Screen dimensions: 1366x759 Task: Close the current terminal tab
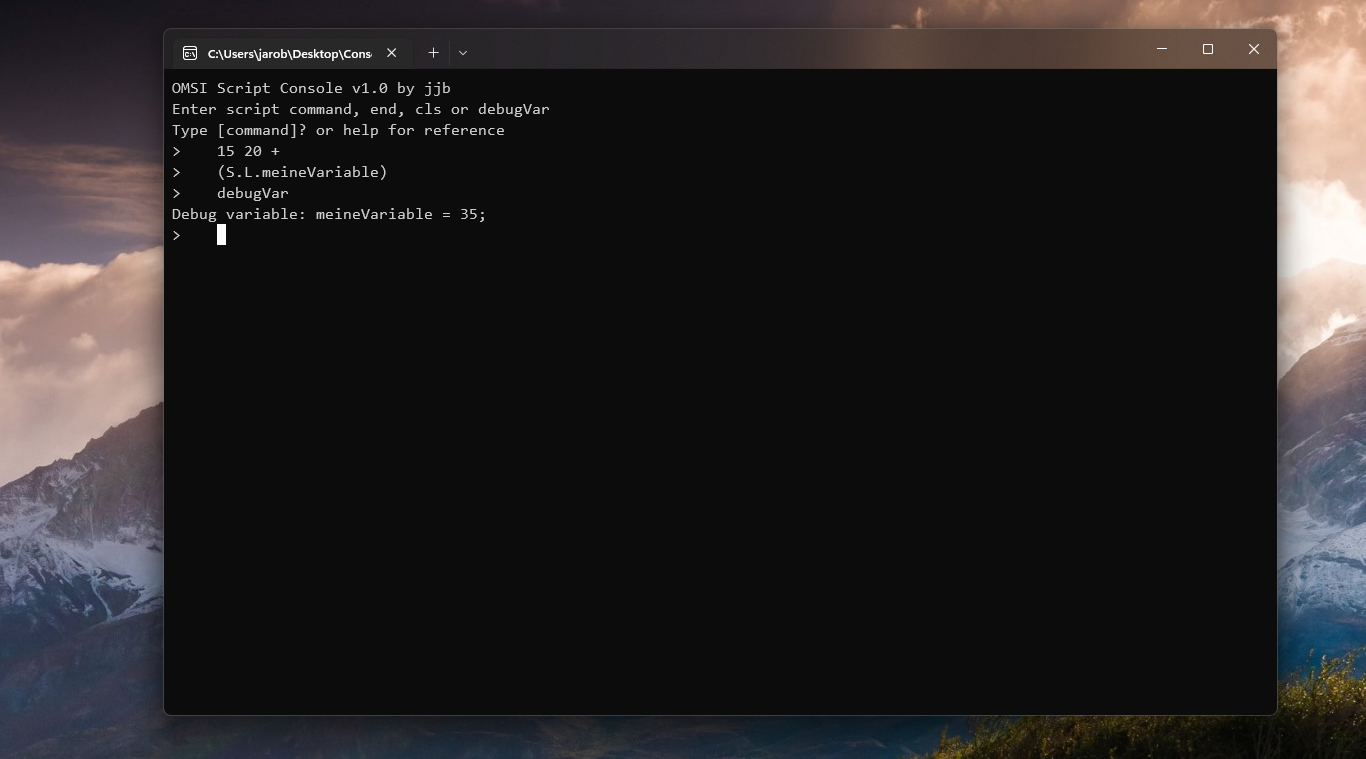(391, 53)
